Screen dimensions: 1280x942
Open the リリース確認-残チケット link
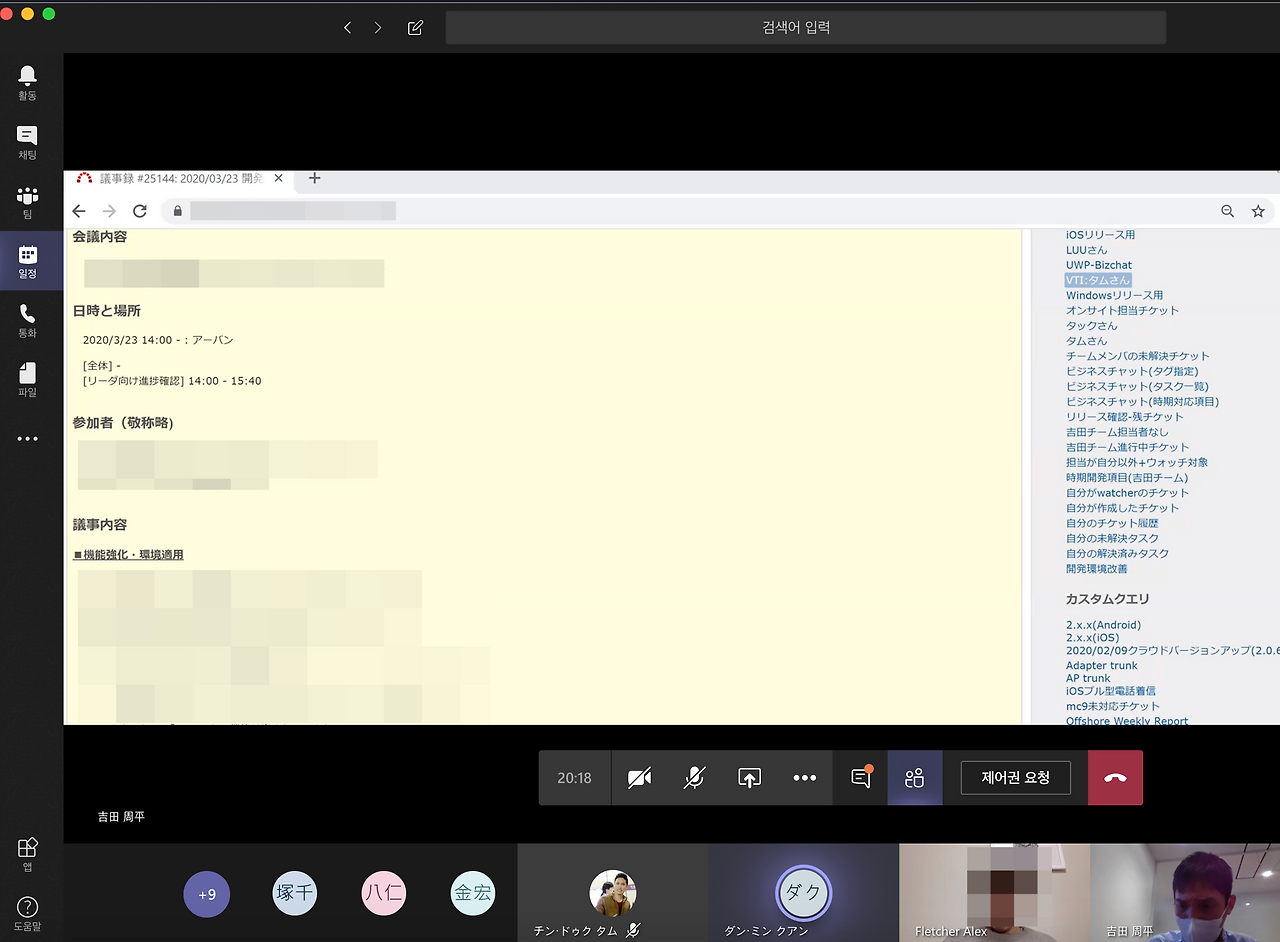tap(1124, 417)
